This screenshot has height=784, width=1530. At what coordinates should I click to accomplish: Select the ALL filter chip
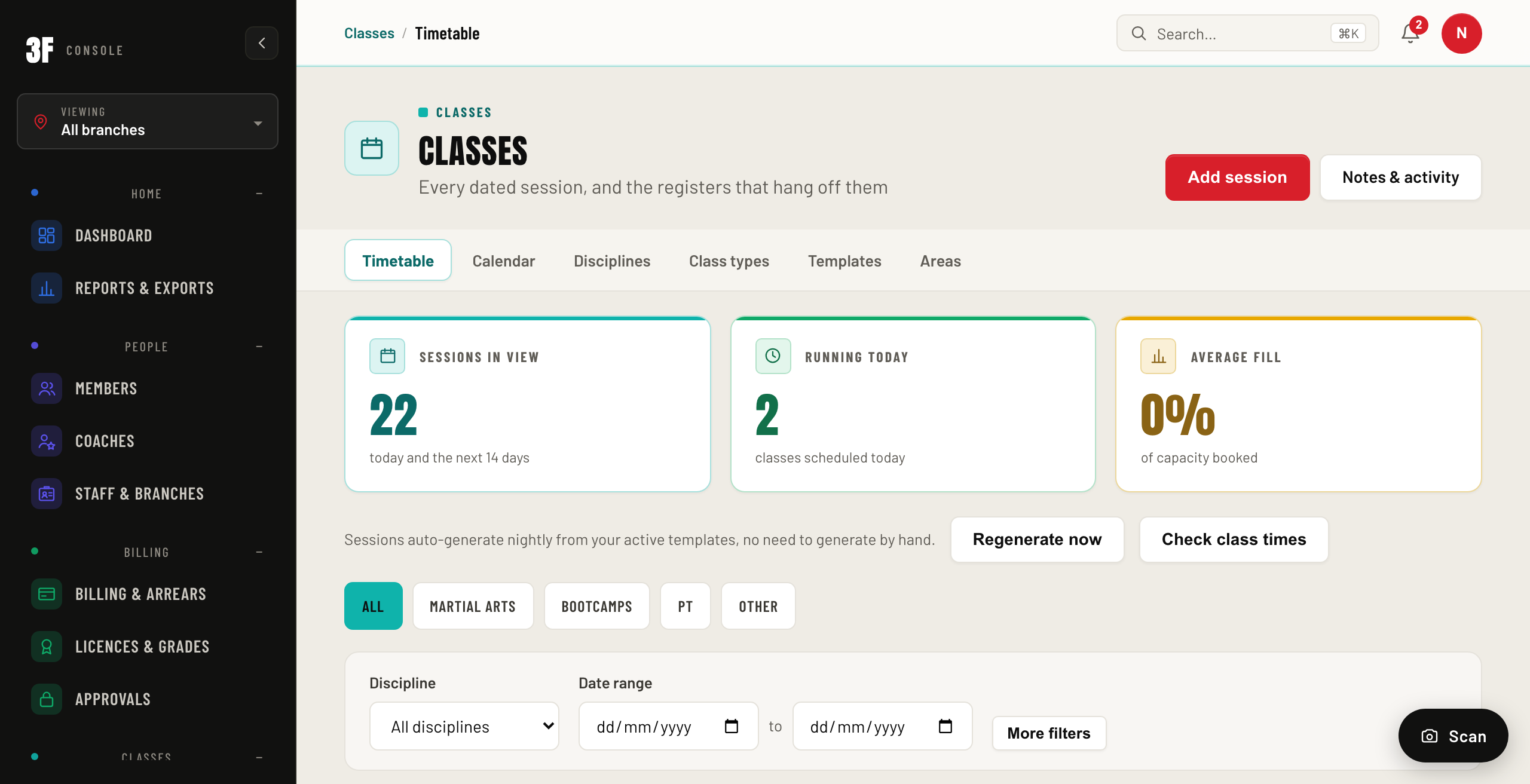(x=373, y=606)
